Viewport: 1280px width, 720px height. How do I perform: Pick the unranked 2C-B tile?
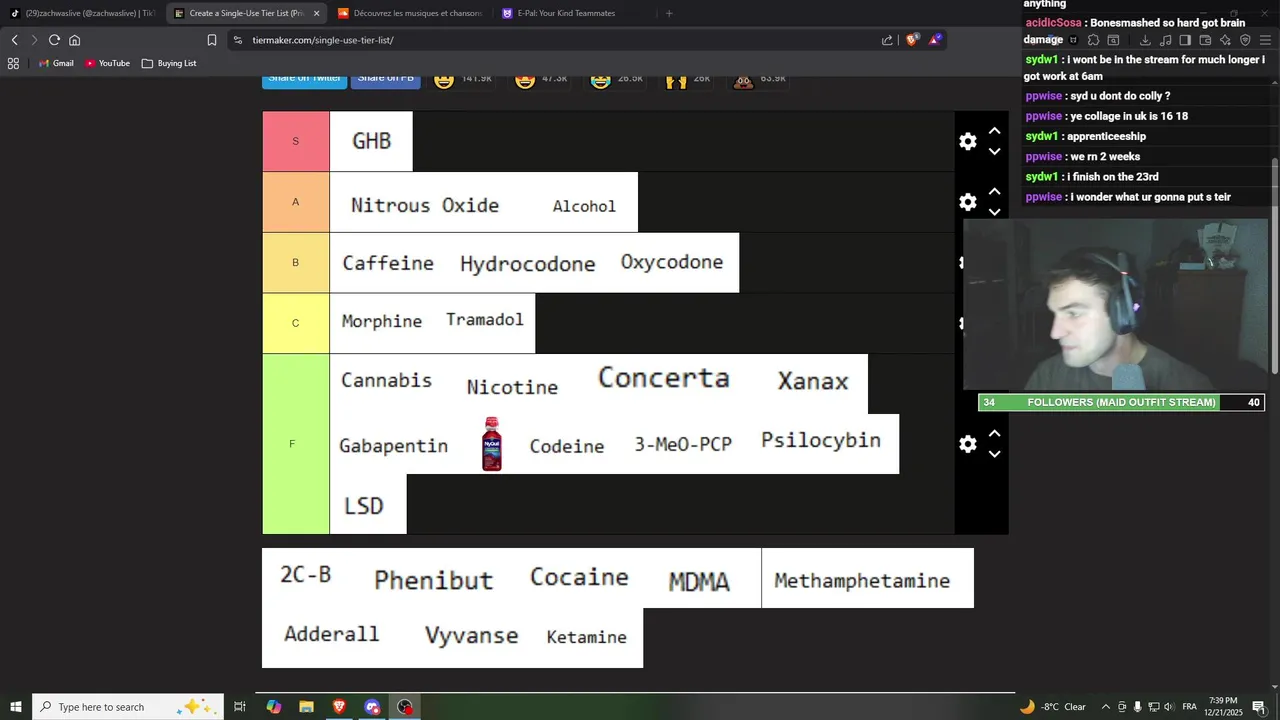(305, 575)
